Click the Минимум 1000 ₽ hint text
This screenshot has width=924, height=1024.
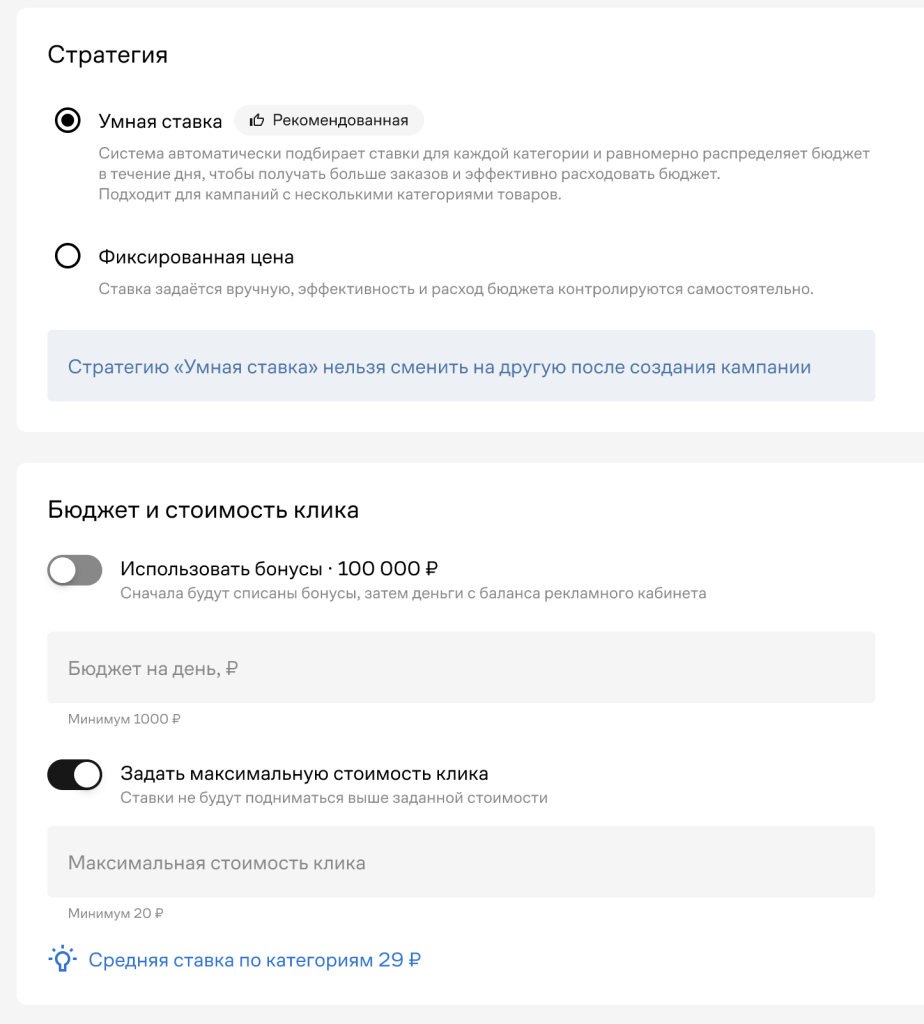(x=124, y=719)
